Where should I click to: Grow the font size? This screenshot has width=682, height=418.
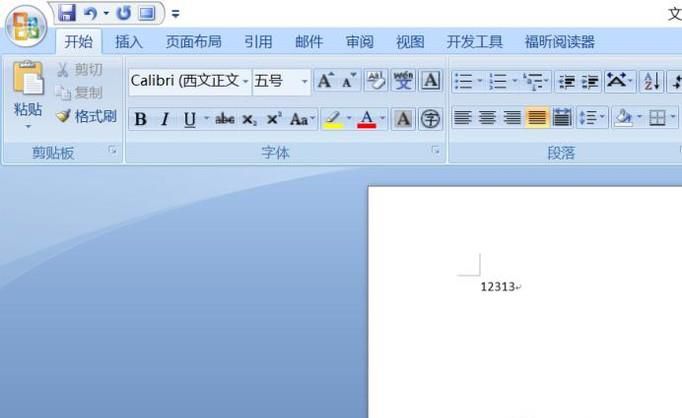tap(325, 80)
